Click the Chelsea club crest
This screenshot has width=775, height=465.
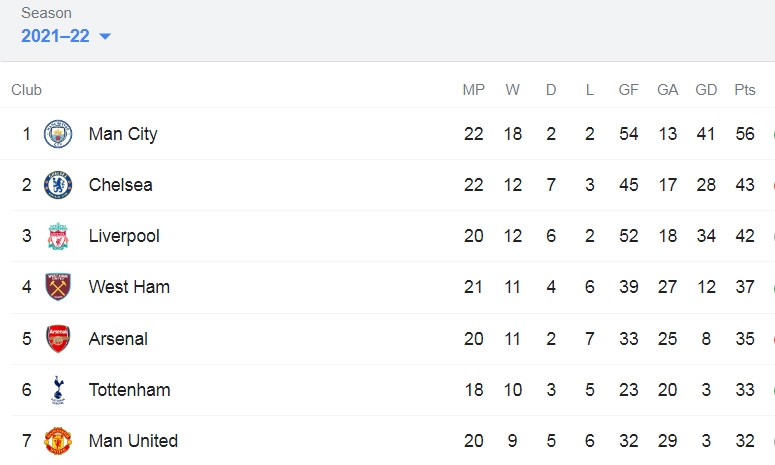tap(58, 185)
